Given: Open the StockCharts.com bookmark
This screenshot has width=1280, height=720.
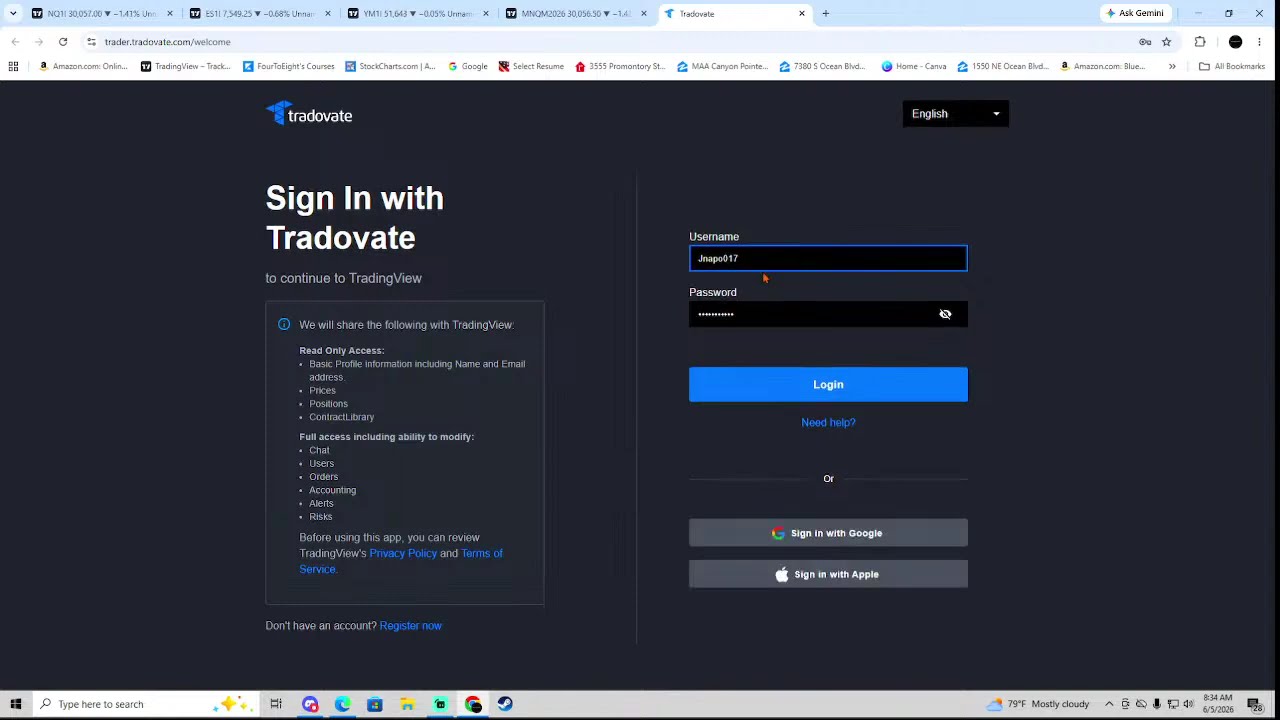Looking at the screenshot, I should point(390,66).
